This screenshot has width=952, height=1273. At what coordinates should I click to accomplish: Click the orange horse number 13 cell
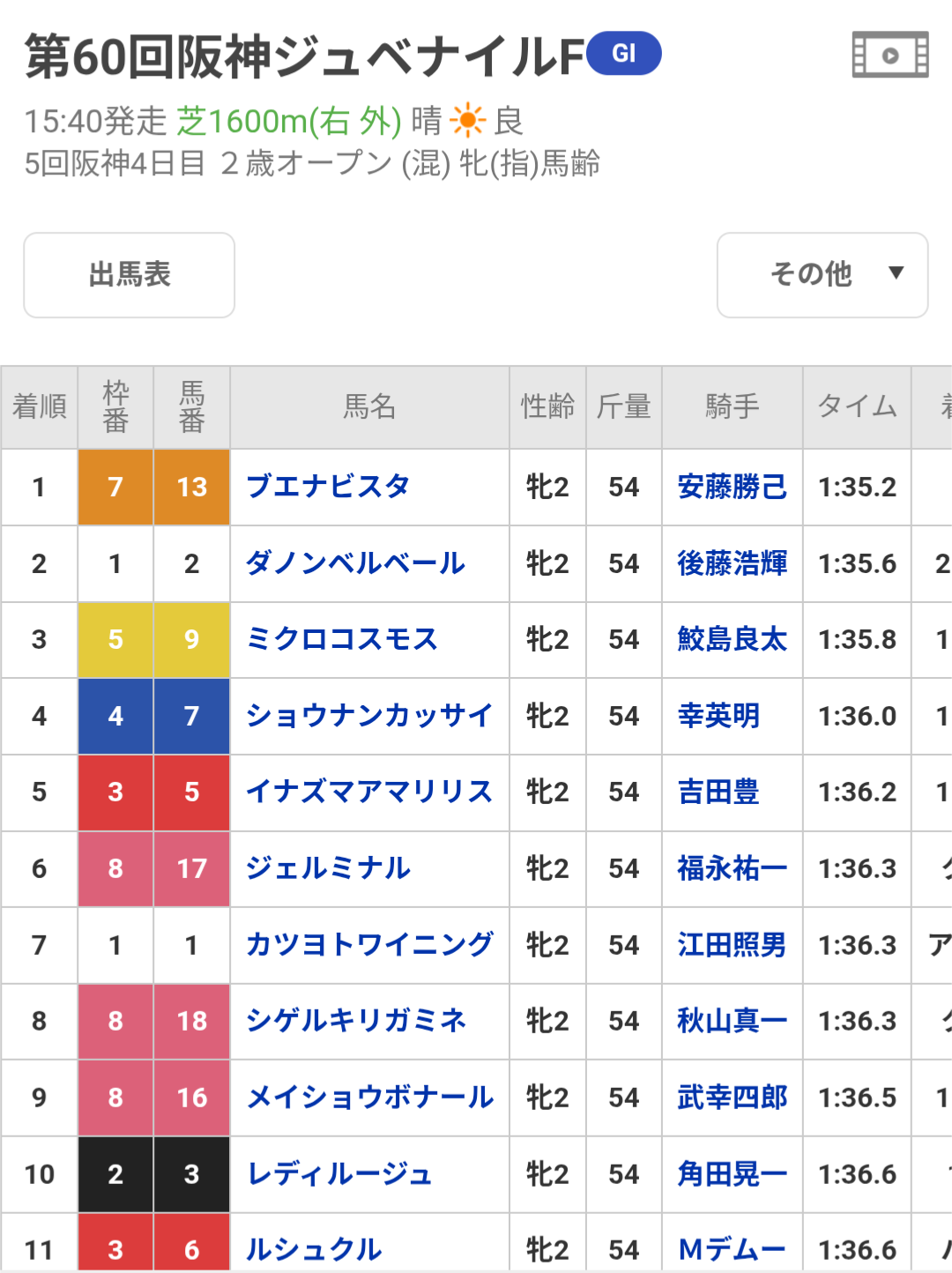coord(191,487)
